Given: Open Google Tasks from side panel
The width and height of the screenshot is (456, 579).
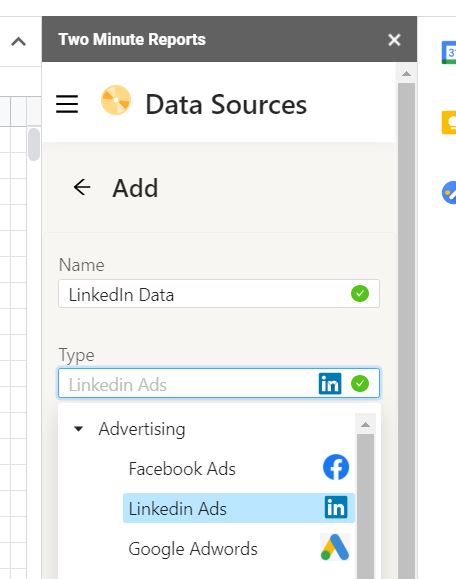Looking at the screenshot, I should pyautogui.click(x=449, y=192).
